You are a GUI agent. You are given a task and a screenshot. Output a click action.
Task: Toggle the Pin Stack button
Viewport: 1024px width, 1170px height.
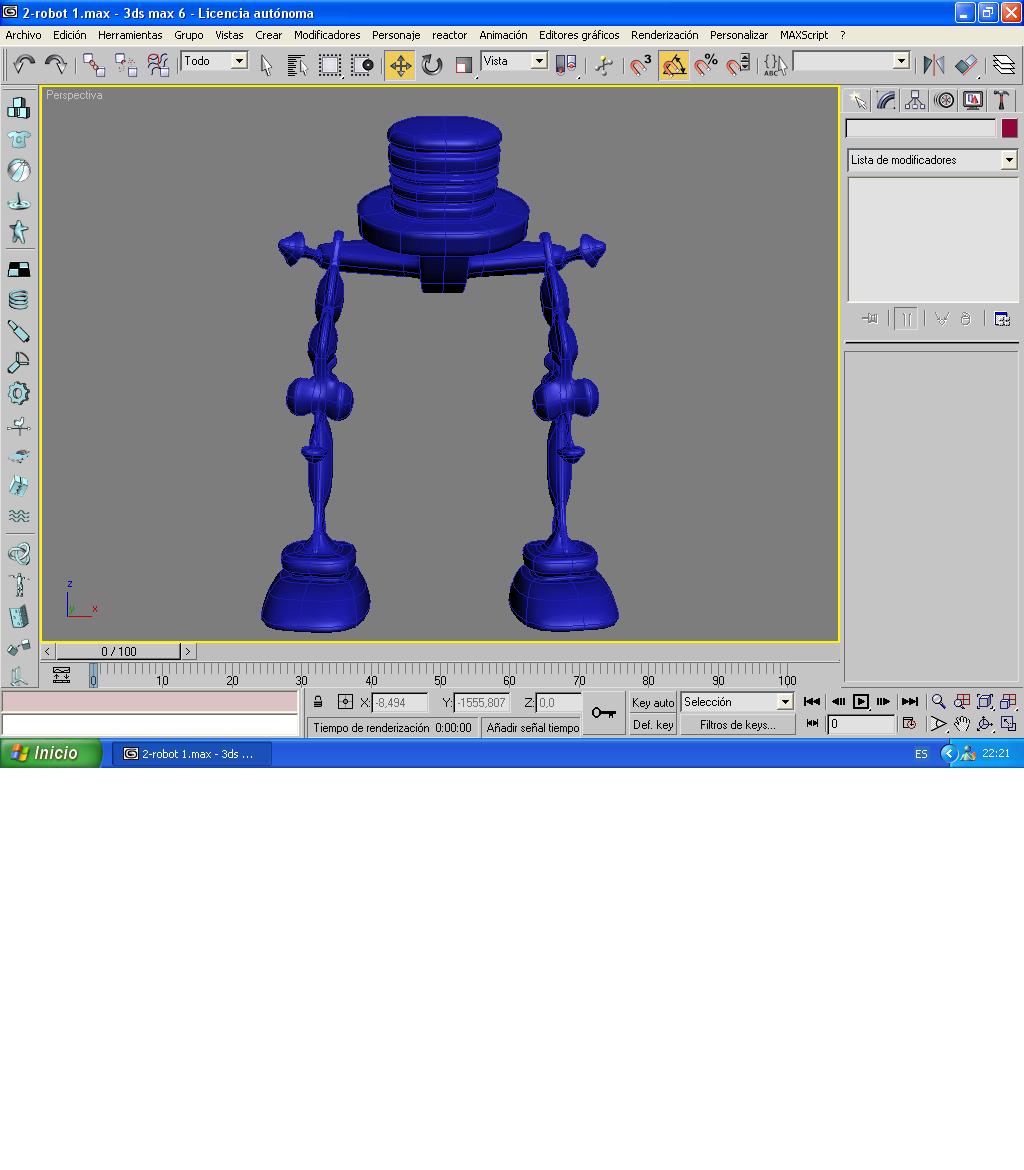(x=870, y=319)
